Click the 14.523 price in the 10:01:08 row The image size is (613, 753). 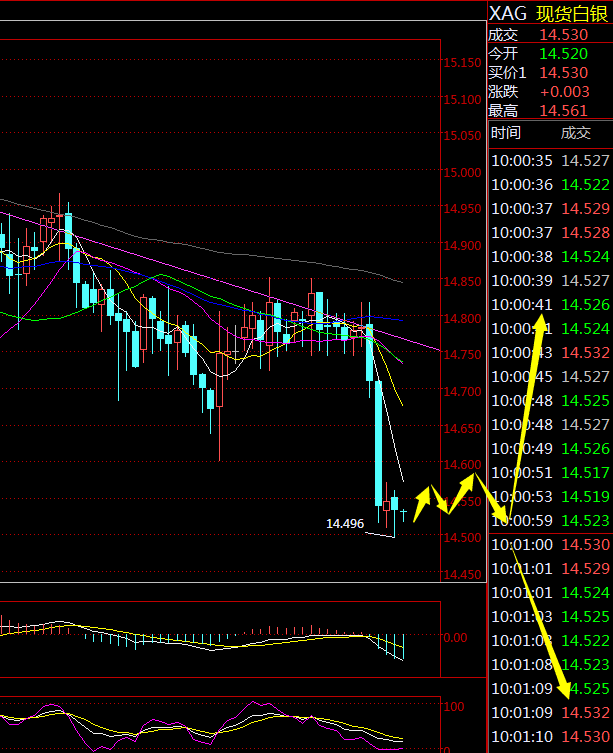pos(586,665)
